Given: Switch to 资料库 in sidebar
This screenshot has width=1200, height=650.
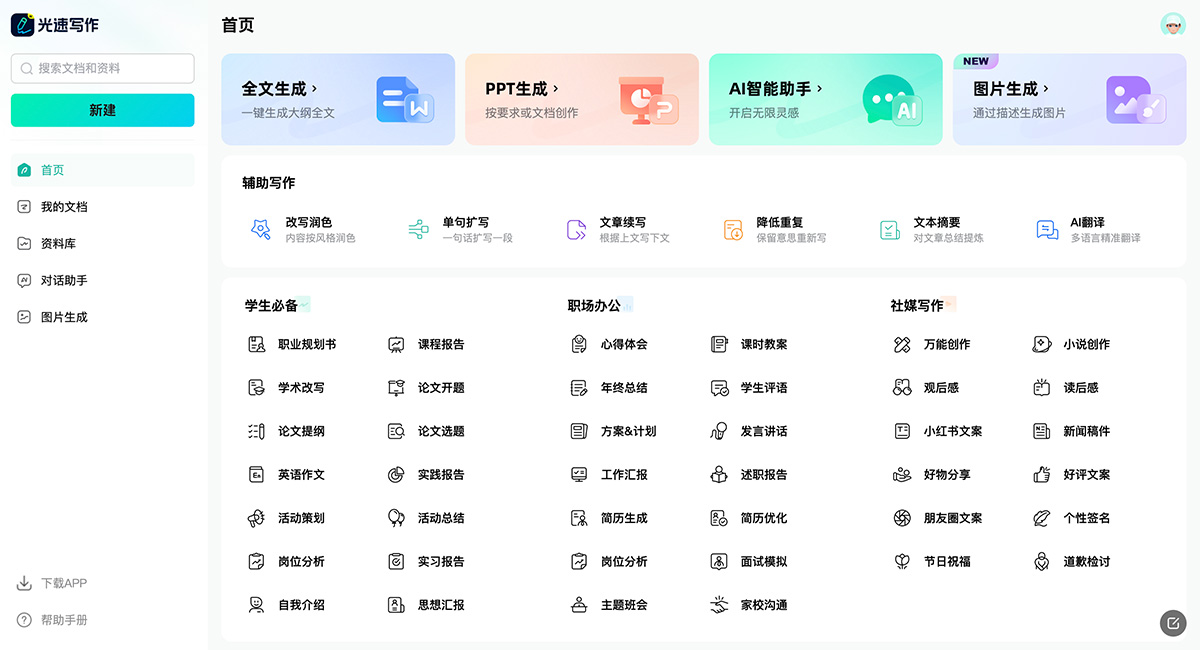Looking at the screenshot, I should [58, 244].
